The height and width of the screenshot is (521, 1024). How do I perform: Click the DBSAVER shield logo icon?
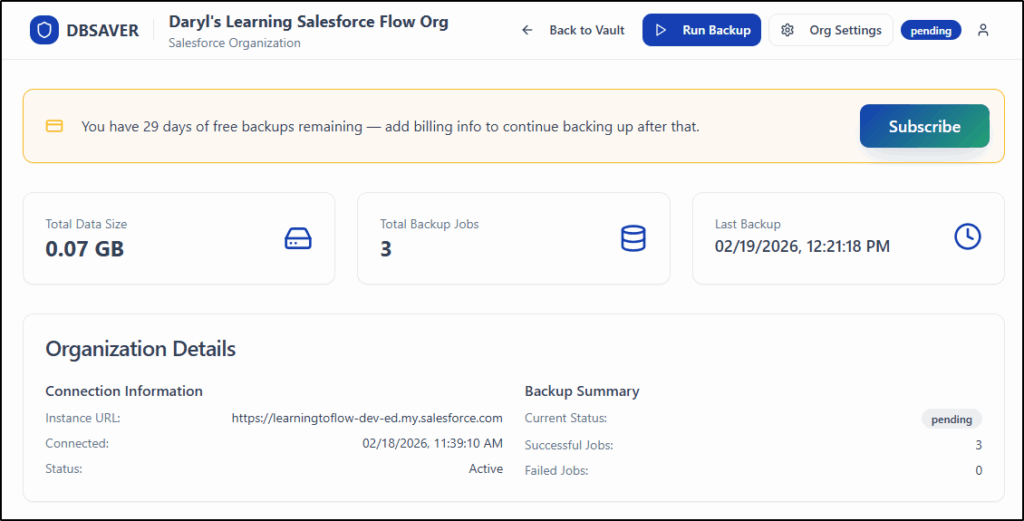click(43, 30)
